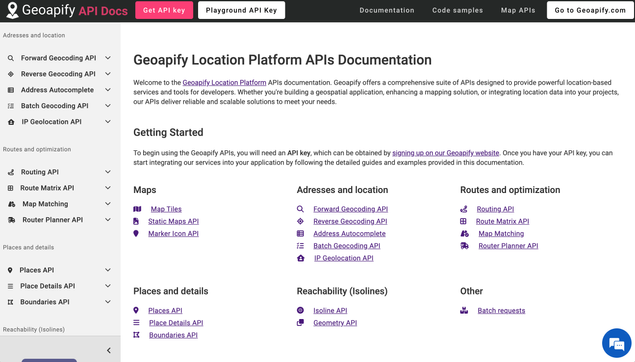635x362 pixels.
Task: Expand Boundaries API sidebar chevron
Action: [x=108, y=302]
